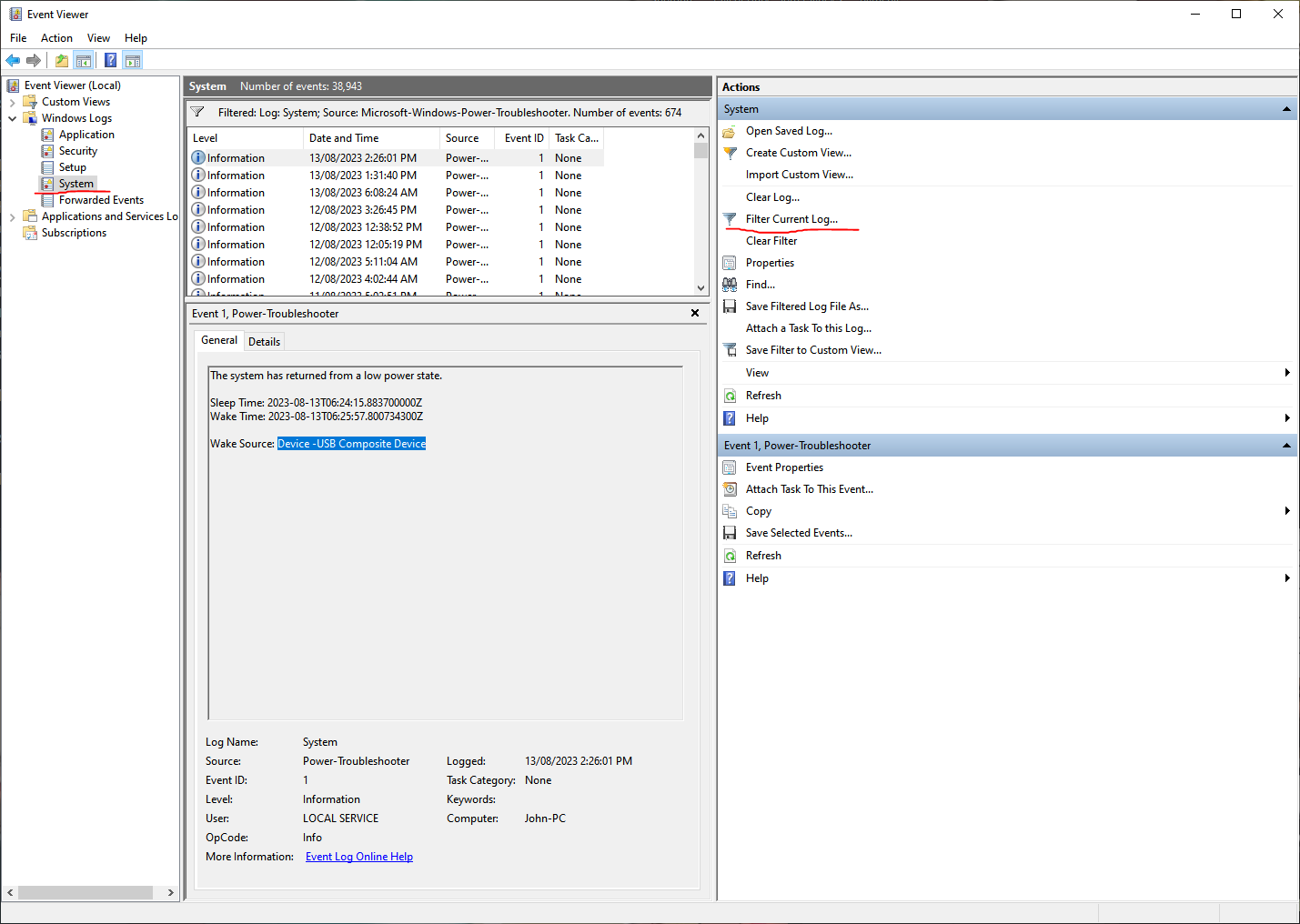This screenshot has height=924, width=1300.
Task: Click the tree pane horizontal scrollbar right arrow
Action: [x=170, y=893]
